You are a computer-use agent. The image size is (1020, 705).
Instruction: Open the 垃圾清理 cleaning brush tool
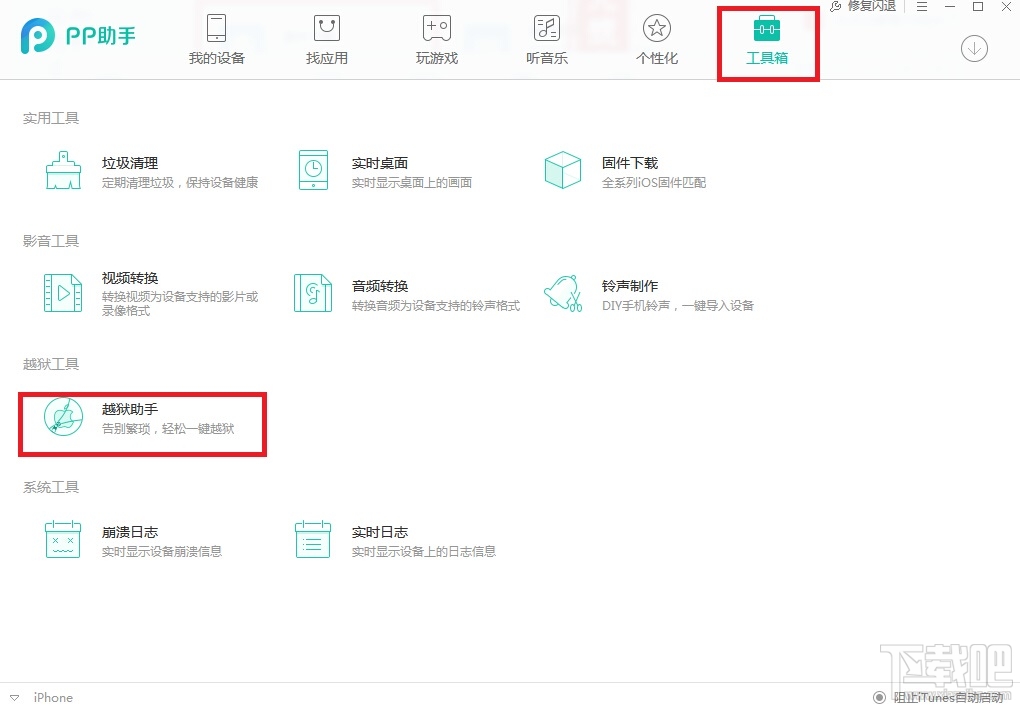[64, 170]
